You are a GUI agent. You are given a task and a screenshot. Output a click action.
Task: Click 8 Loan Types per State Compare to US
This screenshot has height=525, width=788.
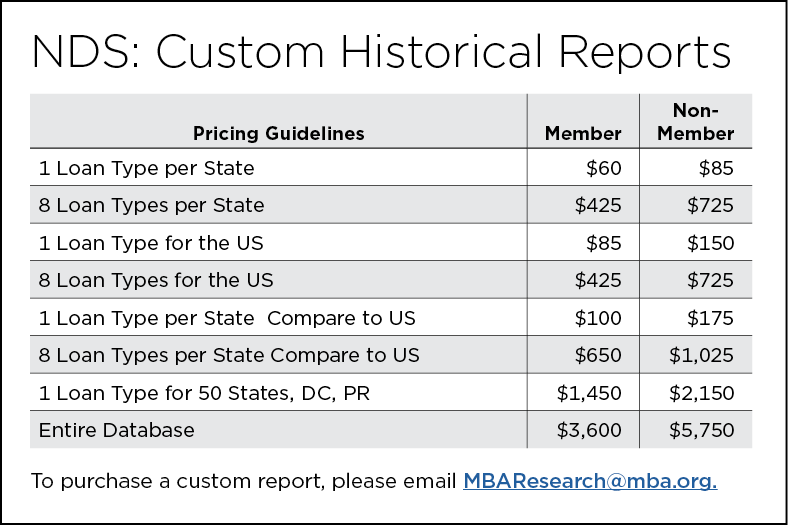pyautogui.click(x=229, y=355)
